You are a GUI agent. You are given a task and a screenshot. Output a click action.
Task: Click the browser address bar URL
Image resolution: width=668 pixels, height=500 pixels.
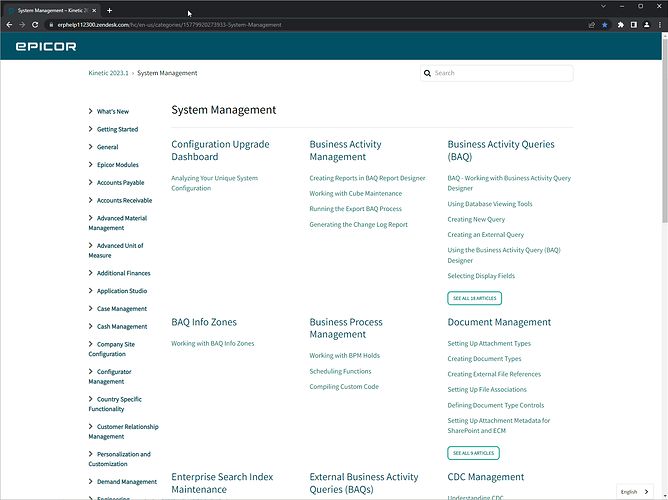click(170, 25)
